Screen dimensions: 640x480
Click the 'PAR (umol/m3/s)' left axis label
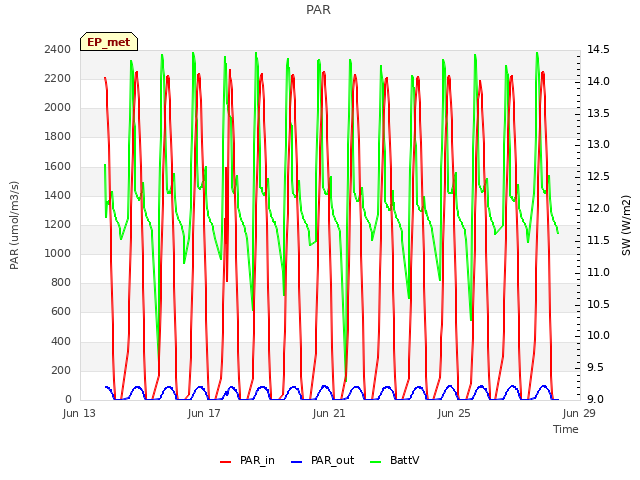(14, 225)
